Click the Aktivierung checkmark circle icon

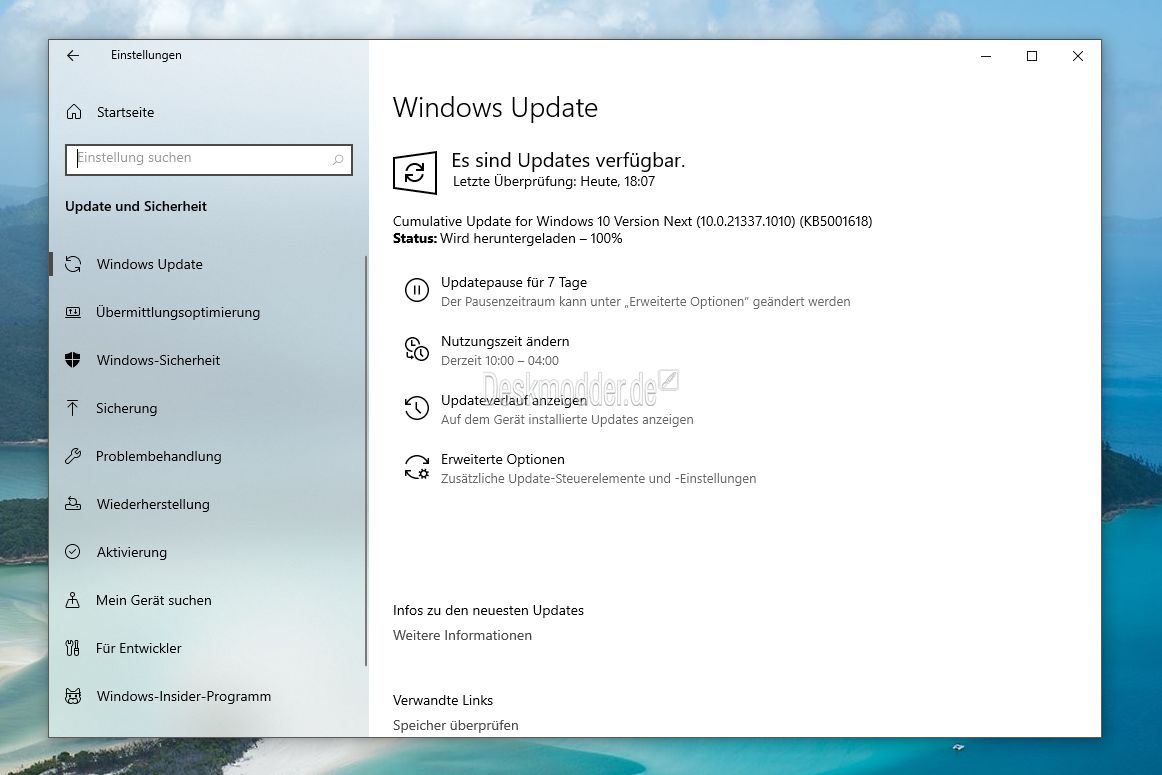[x=73, y=552]
